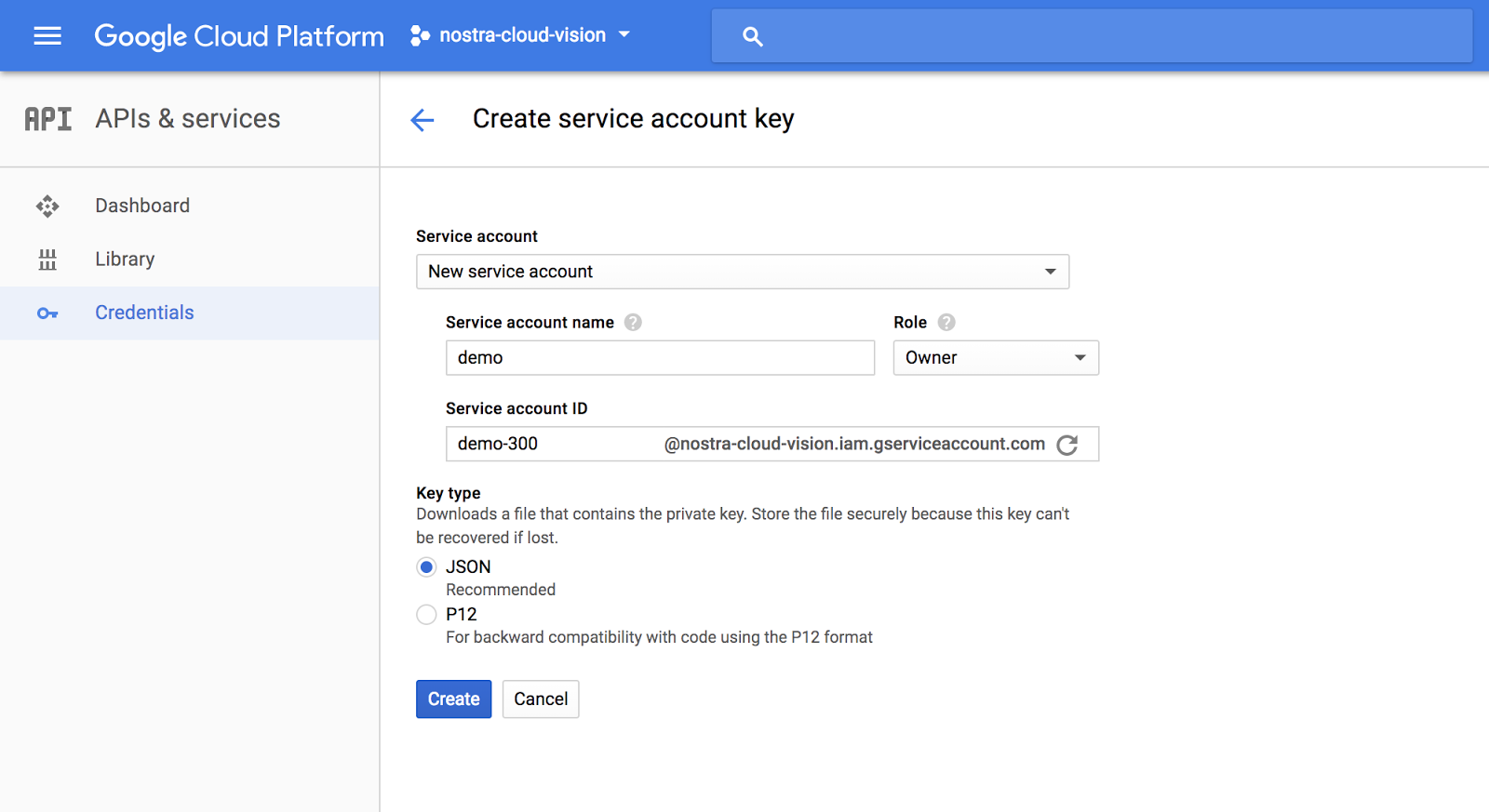Open the Role help tooltip icon
Image resolution: width=1489 pixels, height=812 pixels.
coord(946,323)
